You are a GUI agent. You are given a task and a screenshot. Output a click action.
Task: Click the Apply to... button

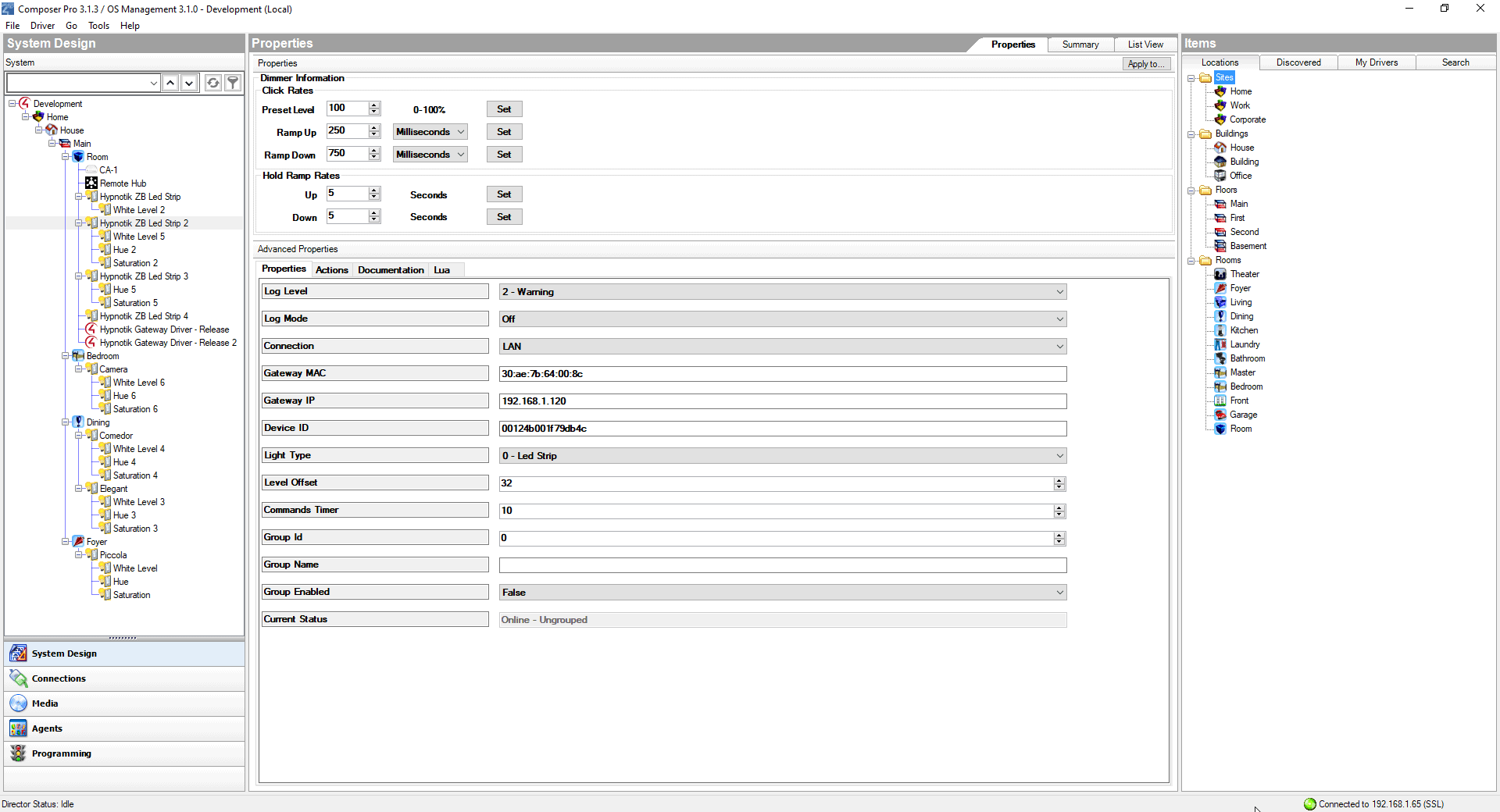click(1147, 64)
